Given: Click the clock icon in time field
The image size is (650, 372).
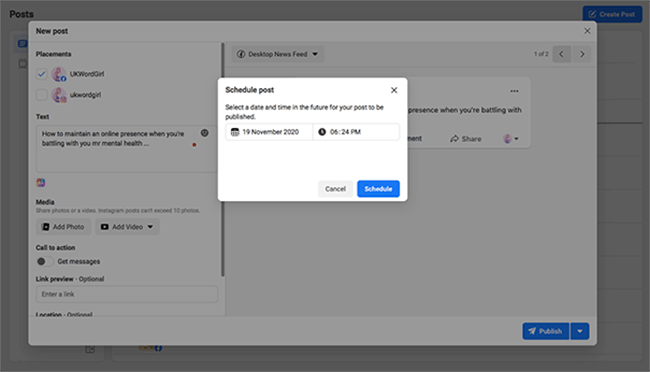Looking at the screenshot, I should pos(322,132).
